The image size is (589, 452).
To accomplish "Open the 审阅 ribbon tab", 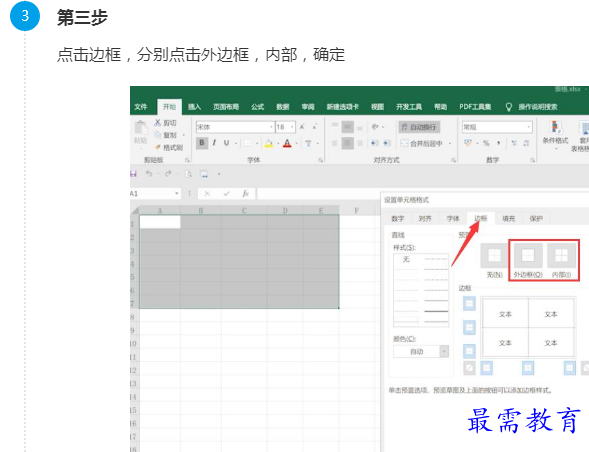I will 308,107.
